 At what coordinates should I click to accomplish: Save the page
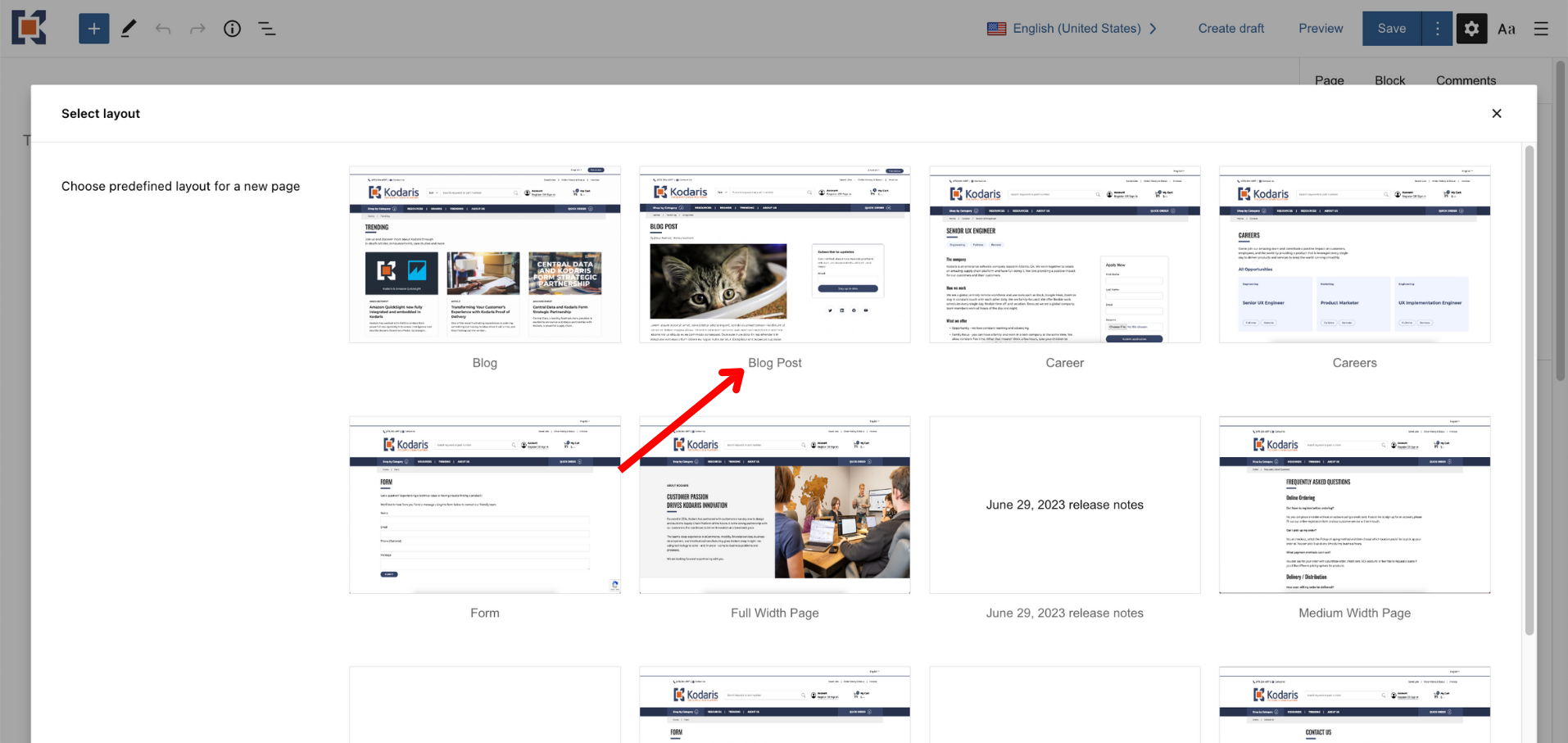(x=1392, y=29)
